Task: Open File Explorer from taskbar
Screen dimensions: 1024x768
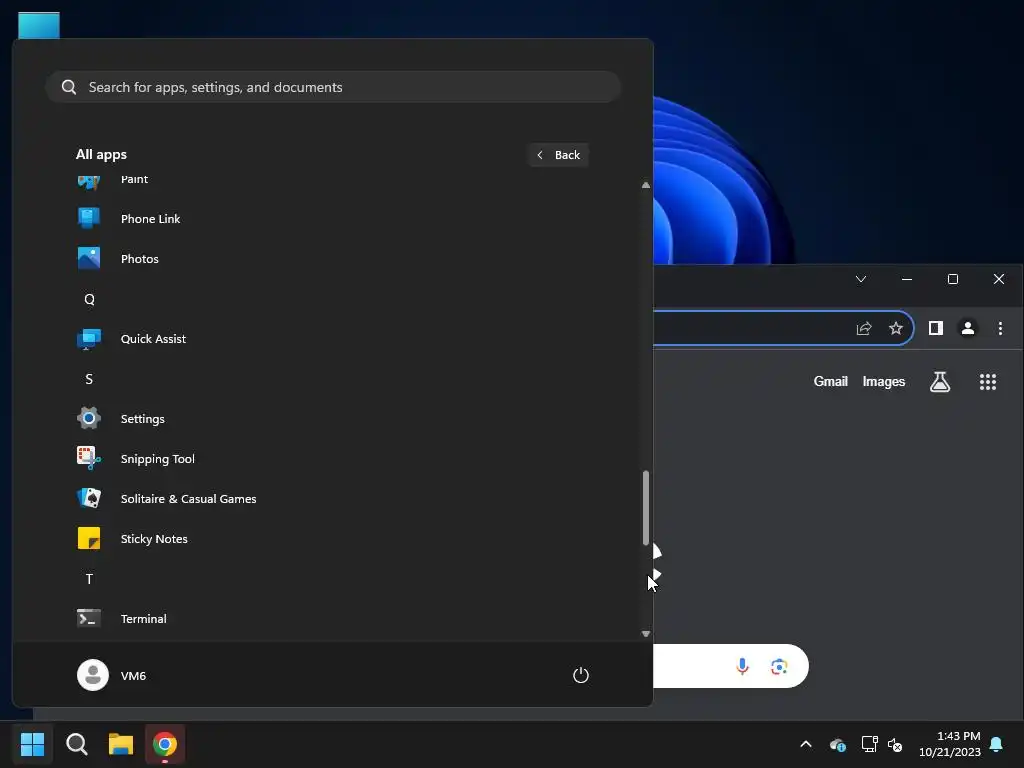Action: pos(121,744)
